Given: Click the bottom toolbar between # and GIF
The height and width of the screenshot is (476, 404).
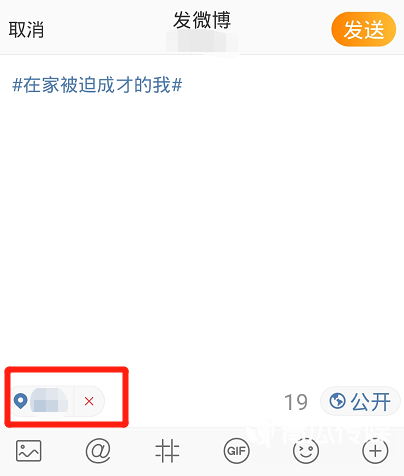Looking at the screenshot, I should click(x=202, y=451).
